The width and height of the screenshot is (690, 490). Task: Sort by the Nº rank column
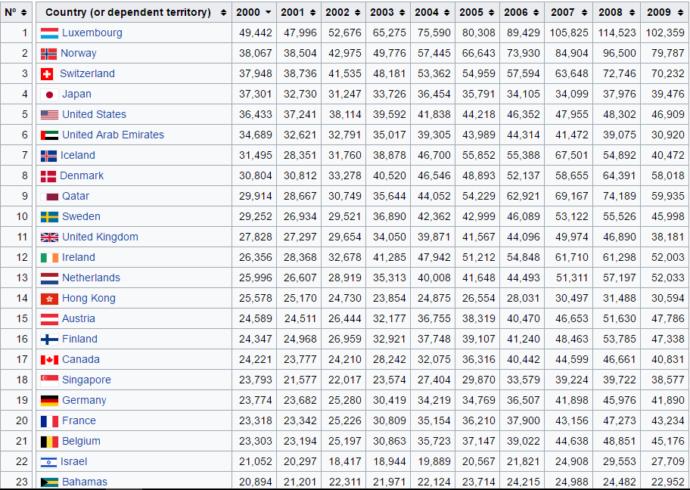pos(16,12)
